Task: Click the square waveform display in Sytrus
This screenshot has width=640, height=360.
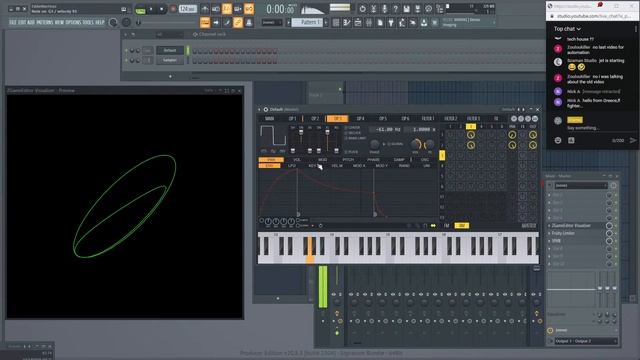Action: tap(273, 136)
